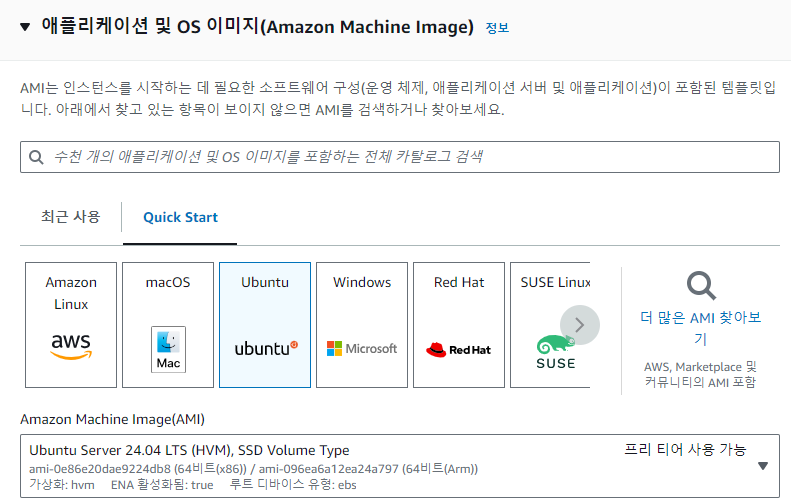Select the Red Hat AMI card
This screenshot has width=791, height=501.
459,325
